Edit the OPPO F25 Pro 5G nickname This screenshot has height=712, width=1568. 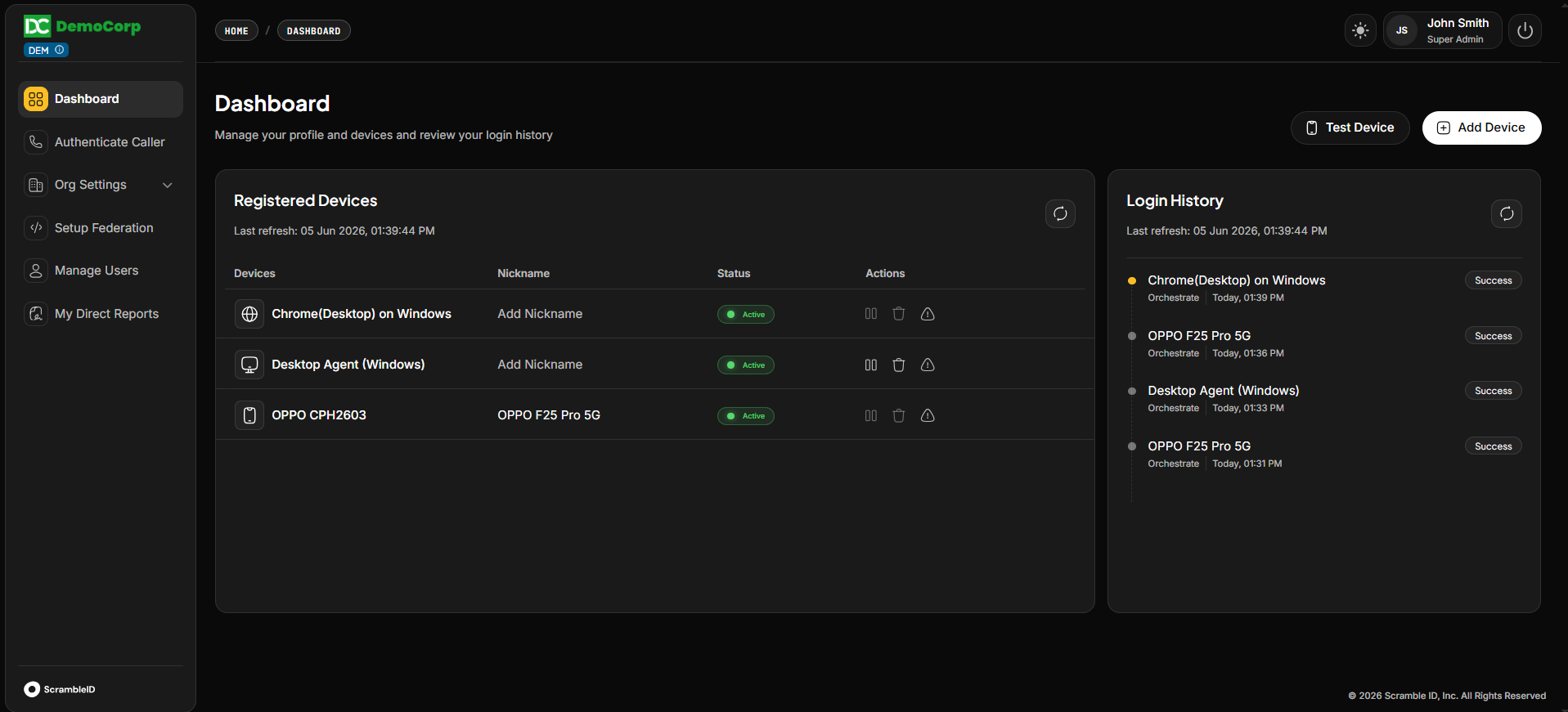(x=549, y=415)
